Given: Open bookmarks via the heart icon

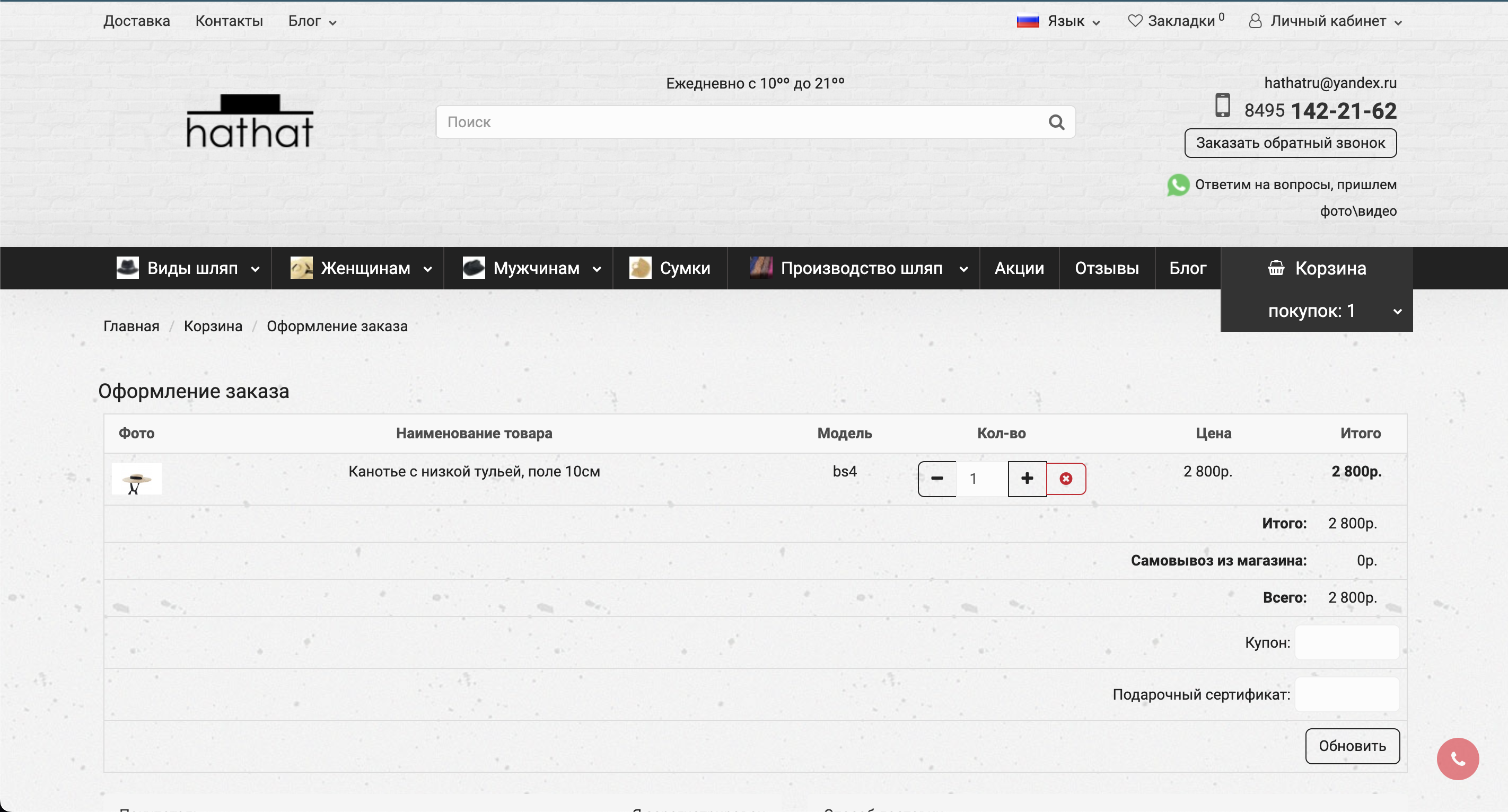Looking at the screenshot, I should pyautogui.click(x=1135, y=21).
